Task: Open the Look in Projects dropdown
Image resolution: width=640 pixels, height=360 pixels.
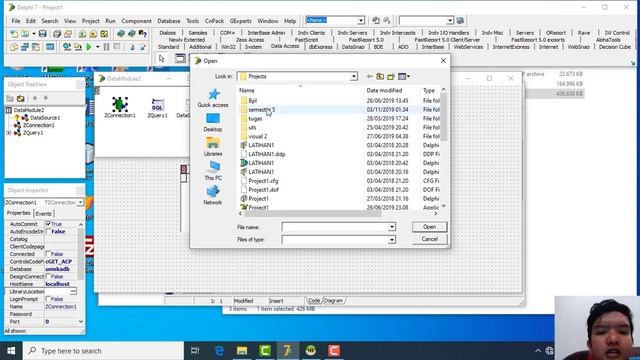Action: pyautogui.click(x=353, y=76)
